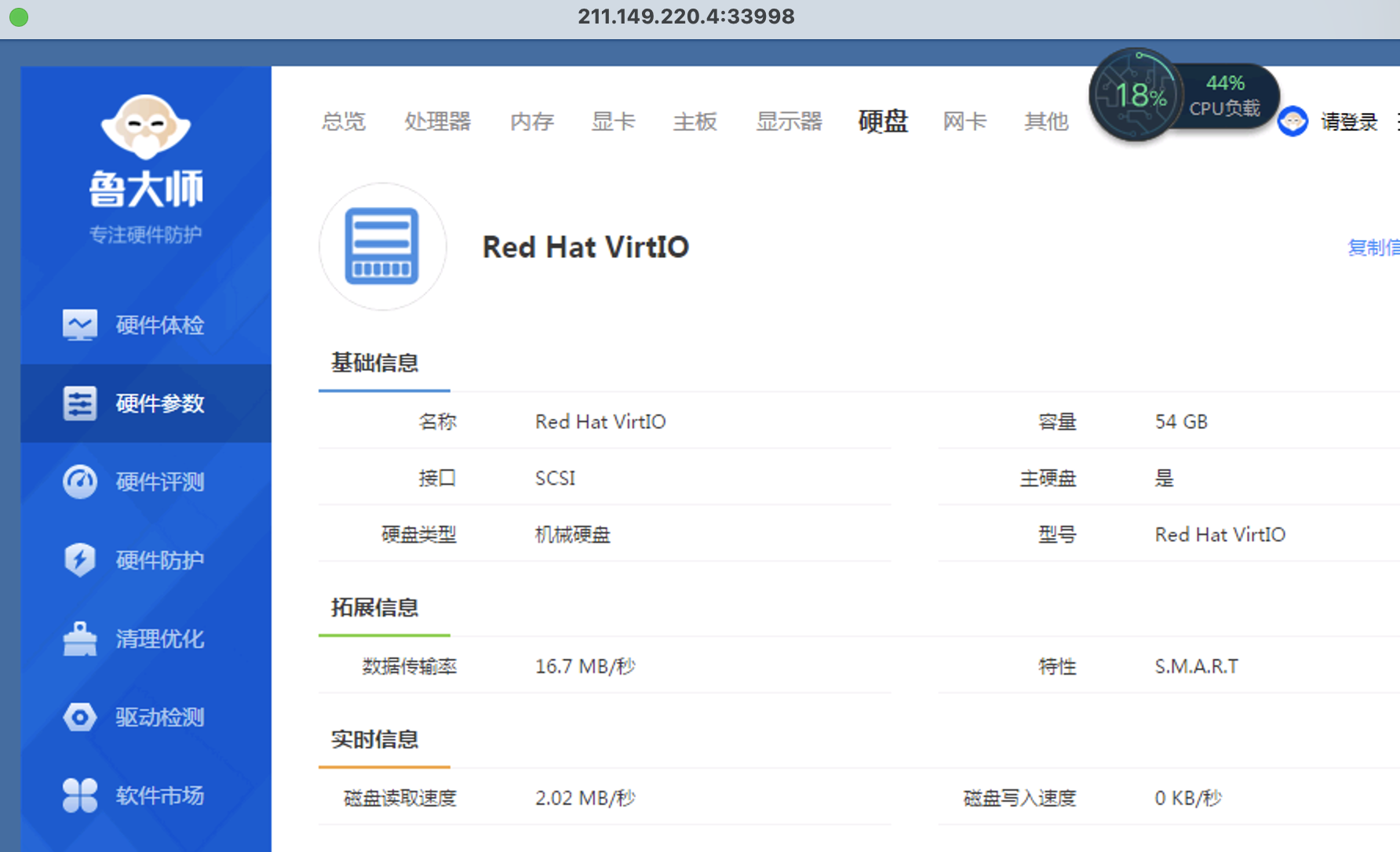
Task: Click the 名称 label
Action: (438, 422)
